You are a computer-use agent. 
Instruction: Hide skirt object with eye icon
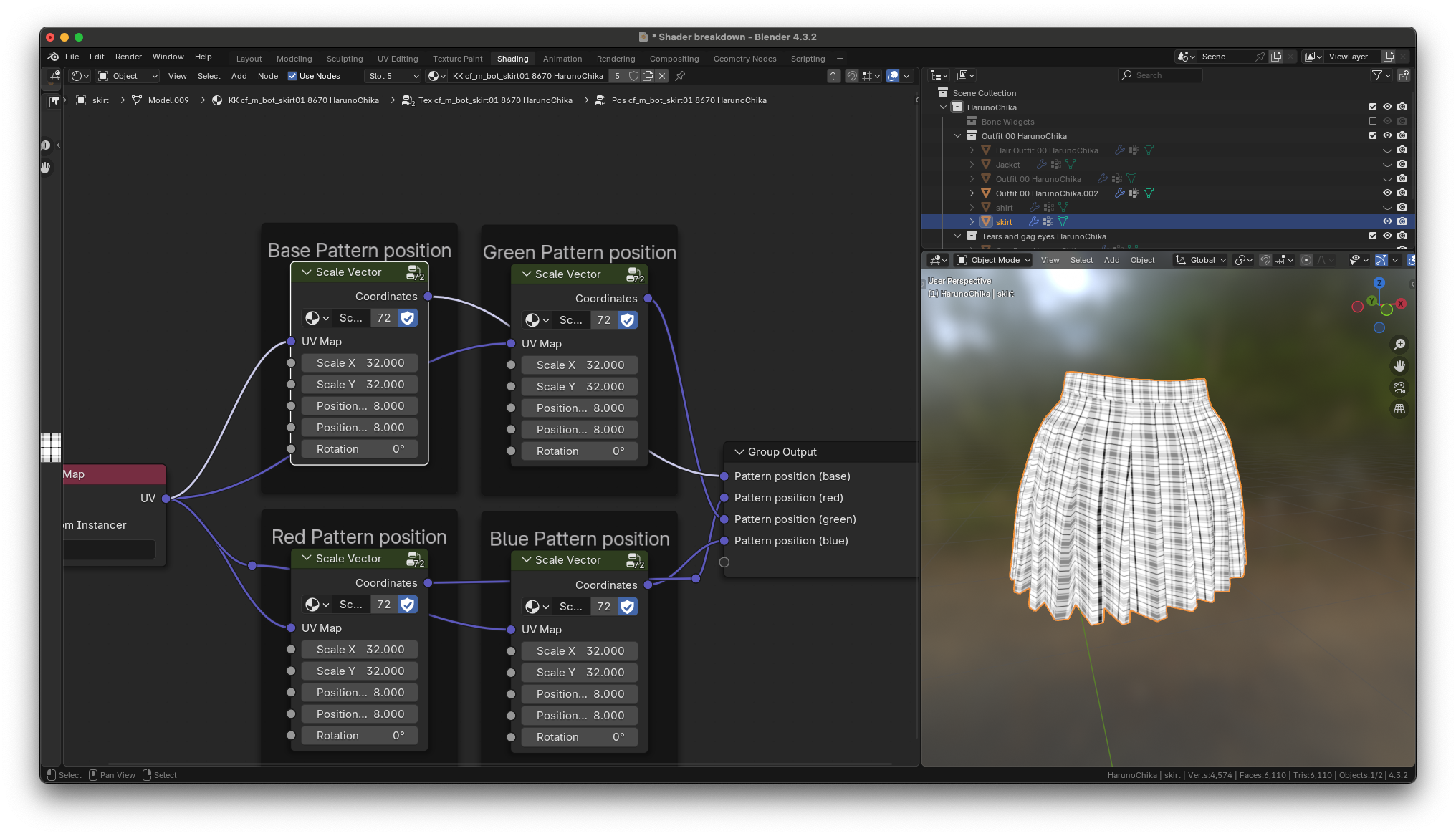pos(1387,221)
